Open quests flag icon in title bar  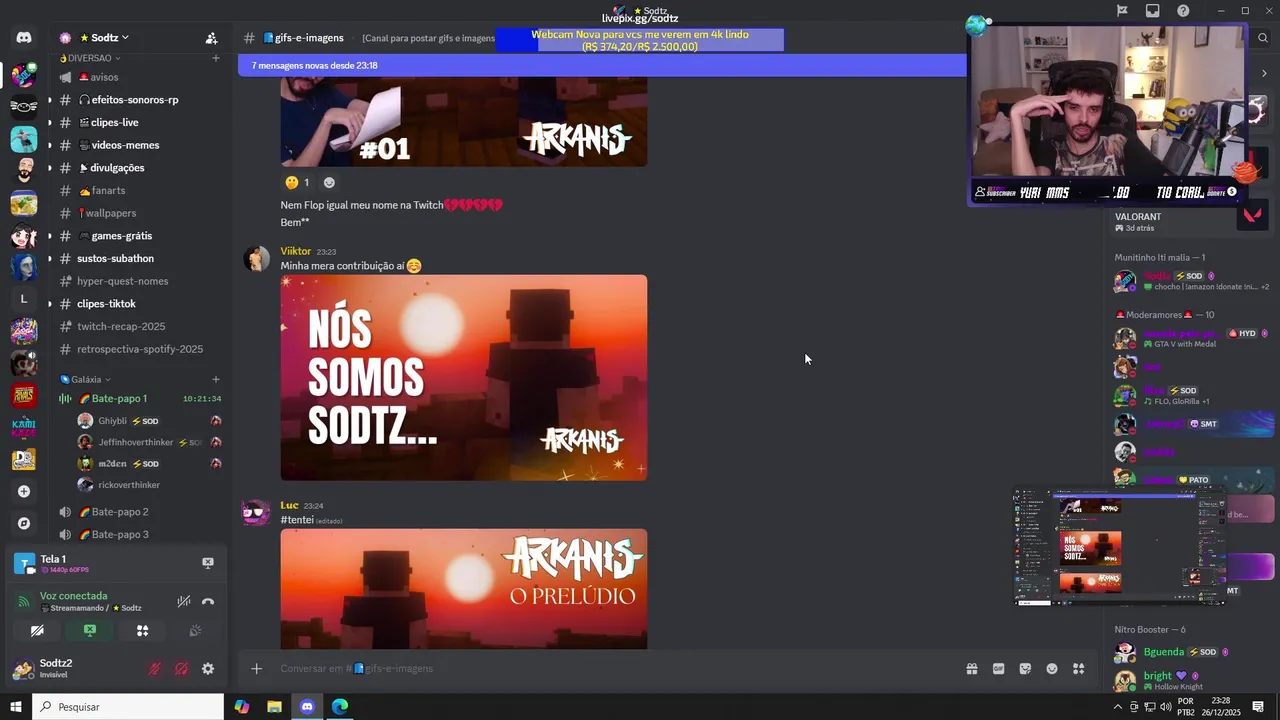point(1122,11)
